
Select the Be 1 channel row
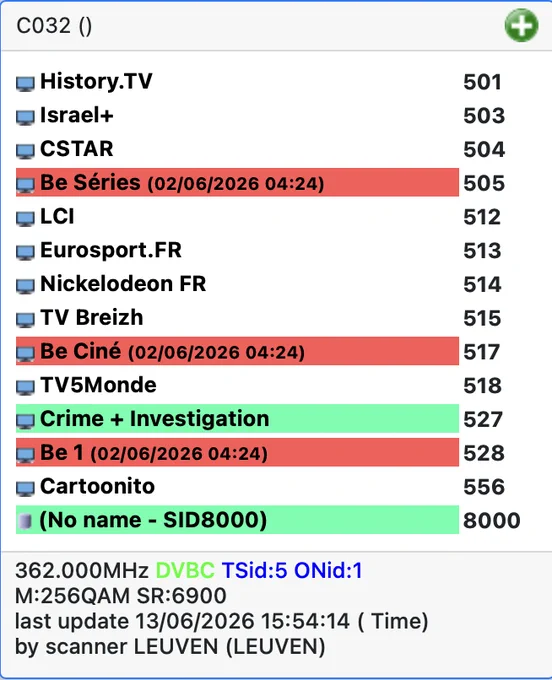pyautogui.click(x=237, y=452)
